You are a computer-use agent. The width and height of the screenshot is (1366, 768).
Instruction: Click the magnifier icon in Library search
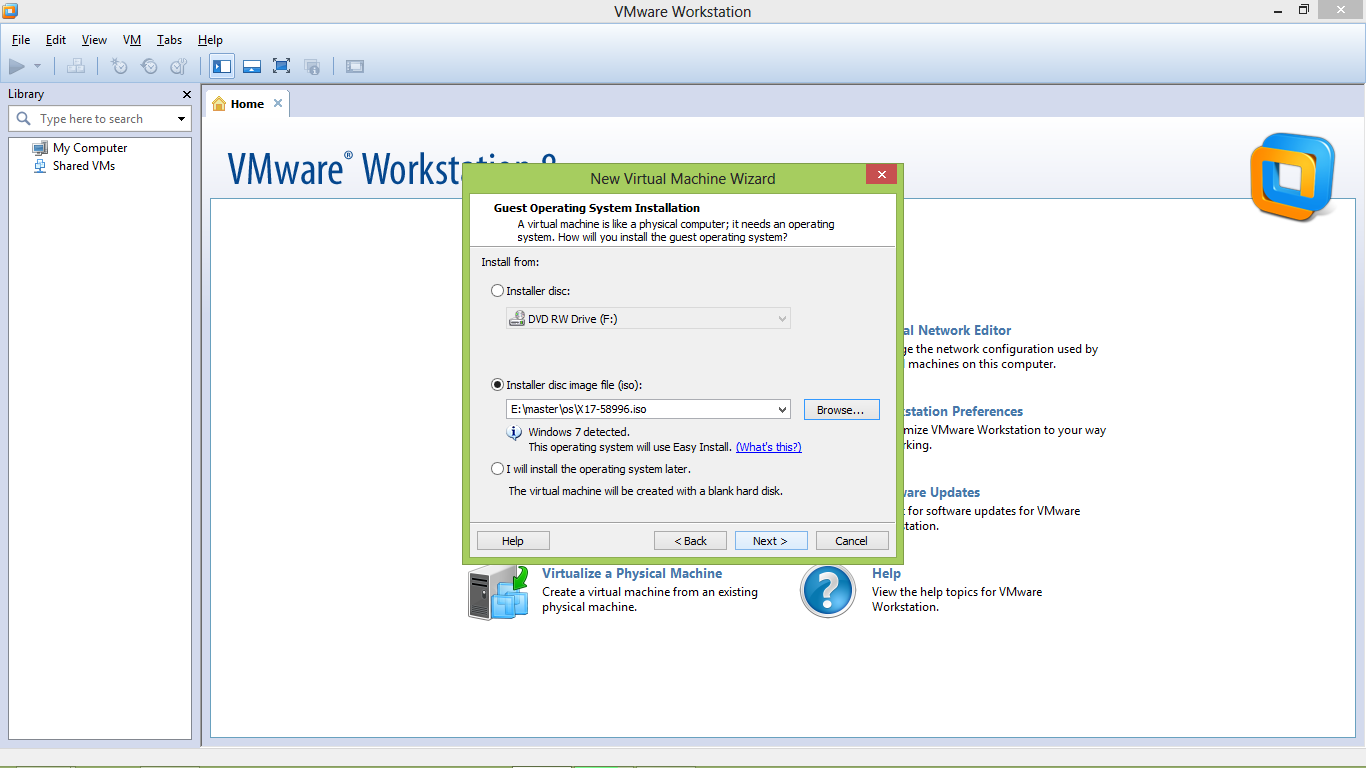[24, 119]
